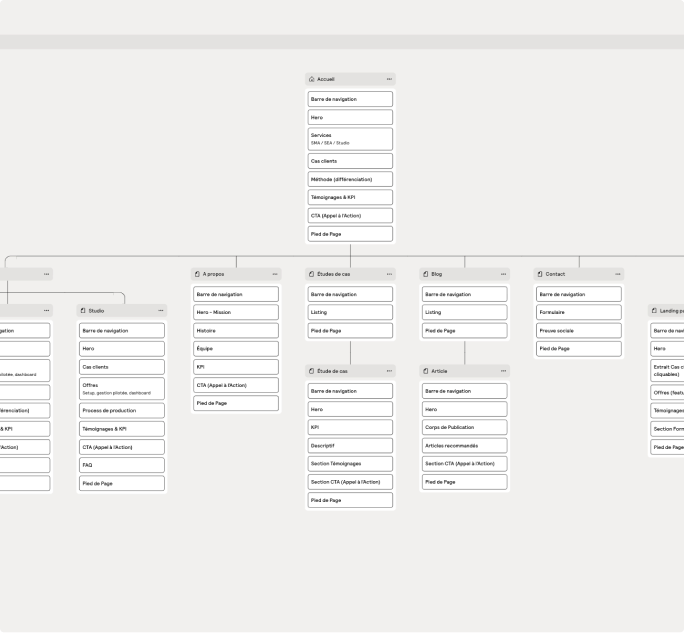Select Listing in Blog card

[465, 312]
